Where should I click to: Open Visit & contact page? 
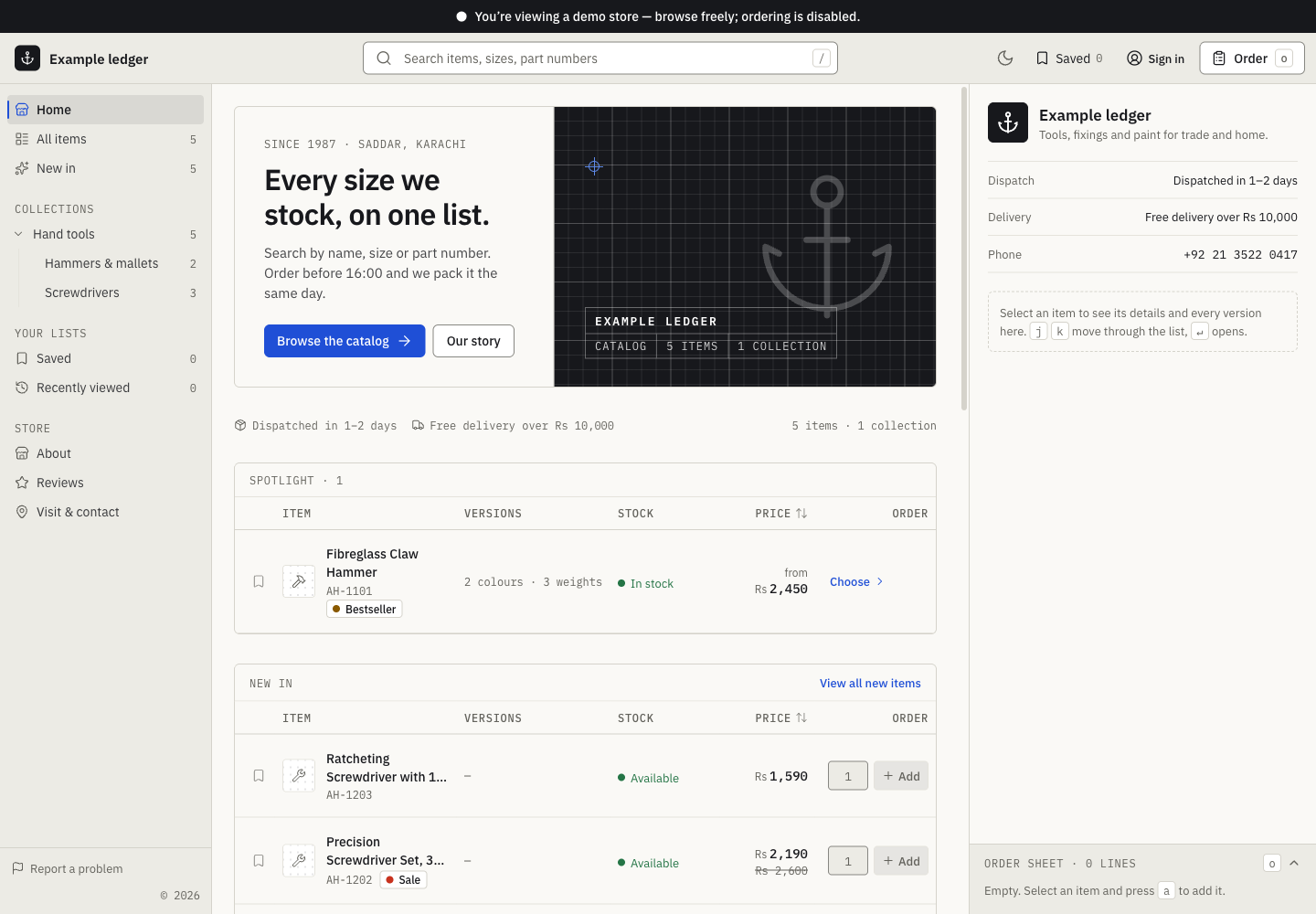point(106,512)
